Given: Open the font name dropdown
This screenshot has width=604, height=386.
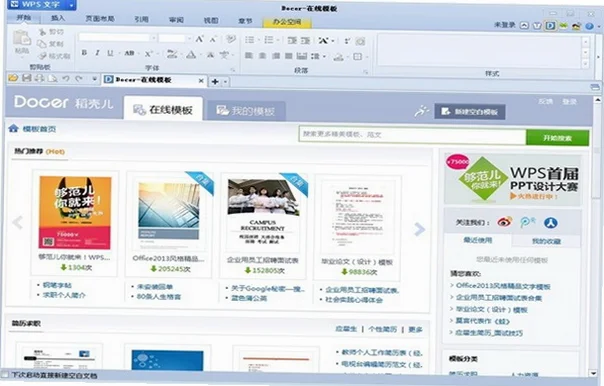Looking at the screenshot, I should click(x=154, y=38).
